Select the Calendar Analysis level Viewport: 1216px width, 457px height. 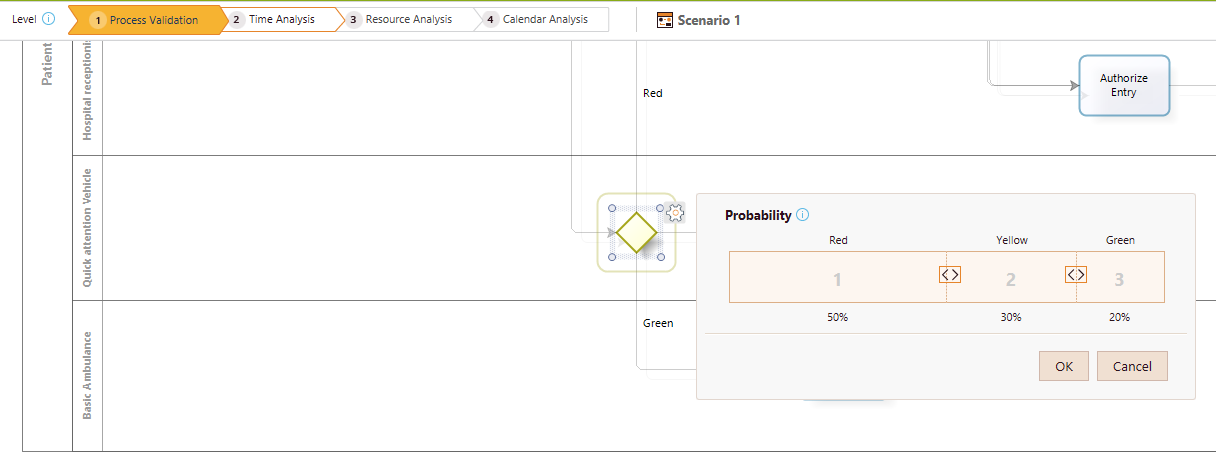point(542,19)
